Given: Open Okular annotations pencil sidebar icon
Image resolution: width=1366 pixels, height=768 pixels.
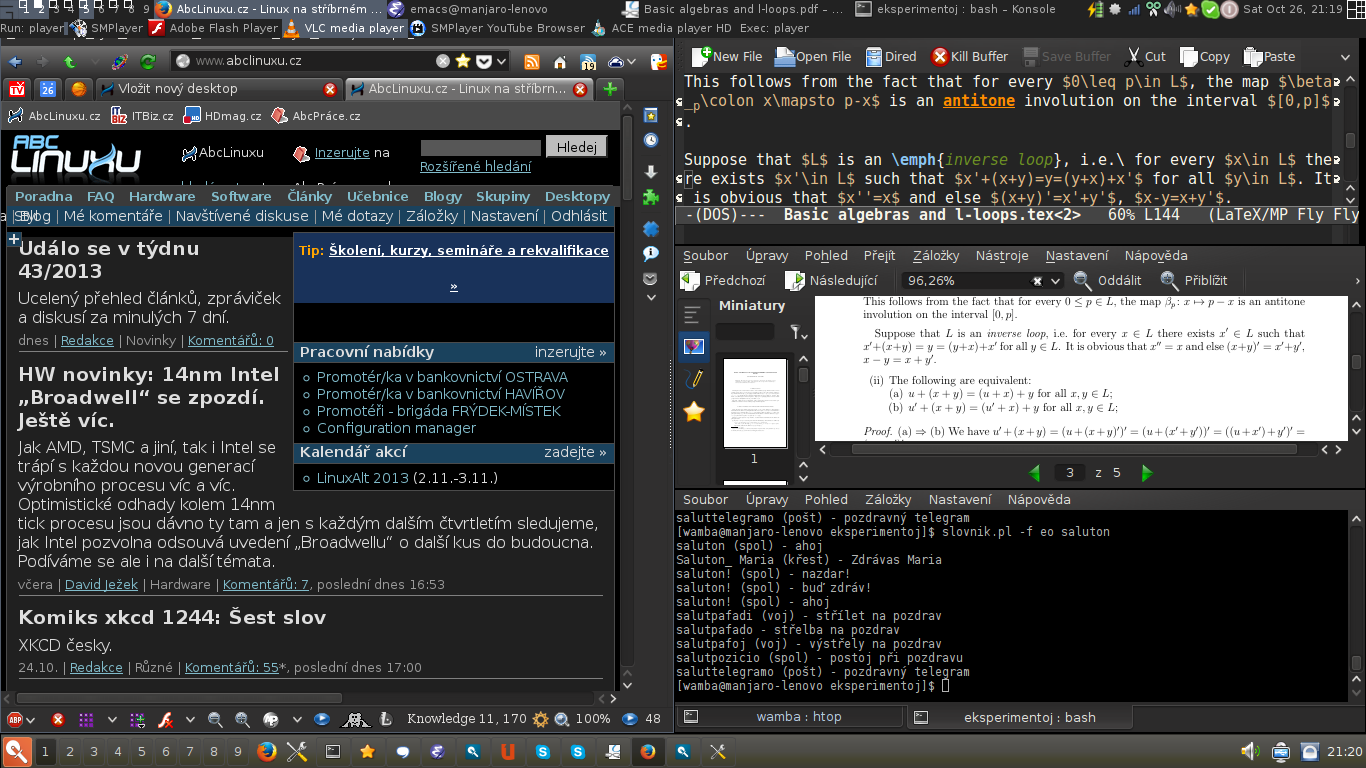Looking at the screenshot, I should (x=693, y=379).
